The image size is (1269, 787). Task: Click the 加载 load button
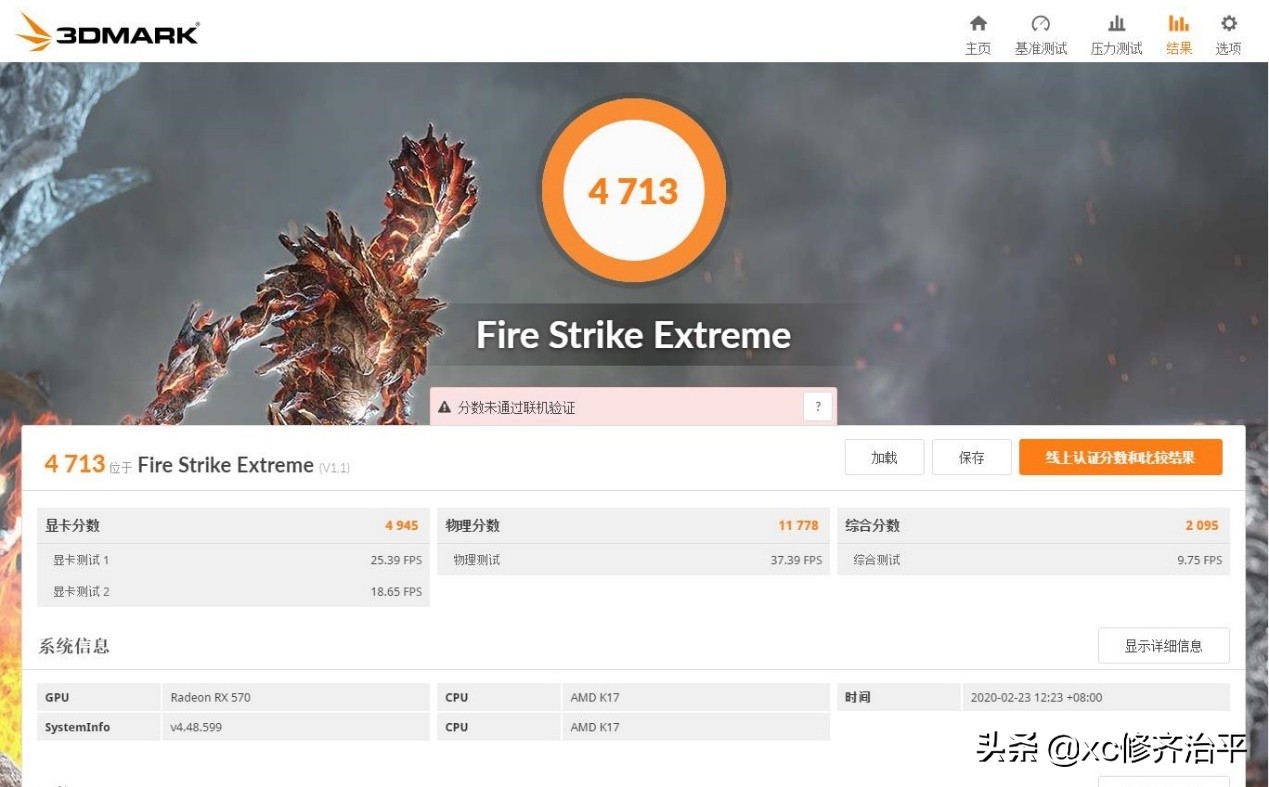coord(883,457)
